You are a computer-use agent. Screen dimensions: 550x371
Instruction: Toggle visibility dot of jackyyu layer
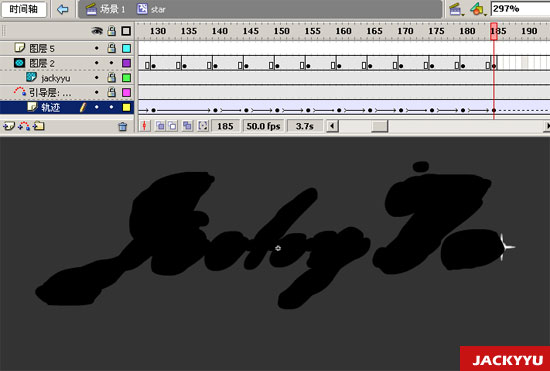pos(97,77)
